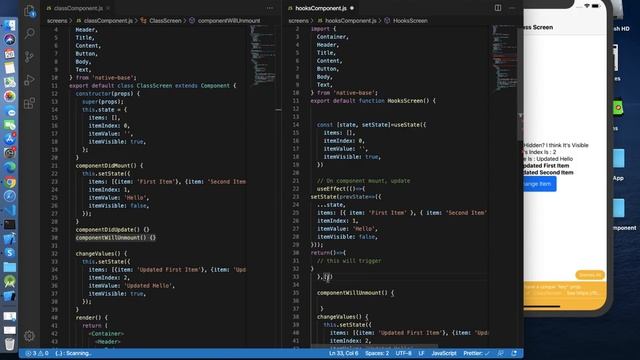Click line number 21 in the left editor gutter
Image resolution: width=640 pixels, height=360 pixels.
pos(55,166)
